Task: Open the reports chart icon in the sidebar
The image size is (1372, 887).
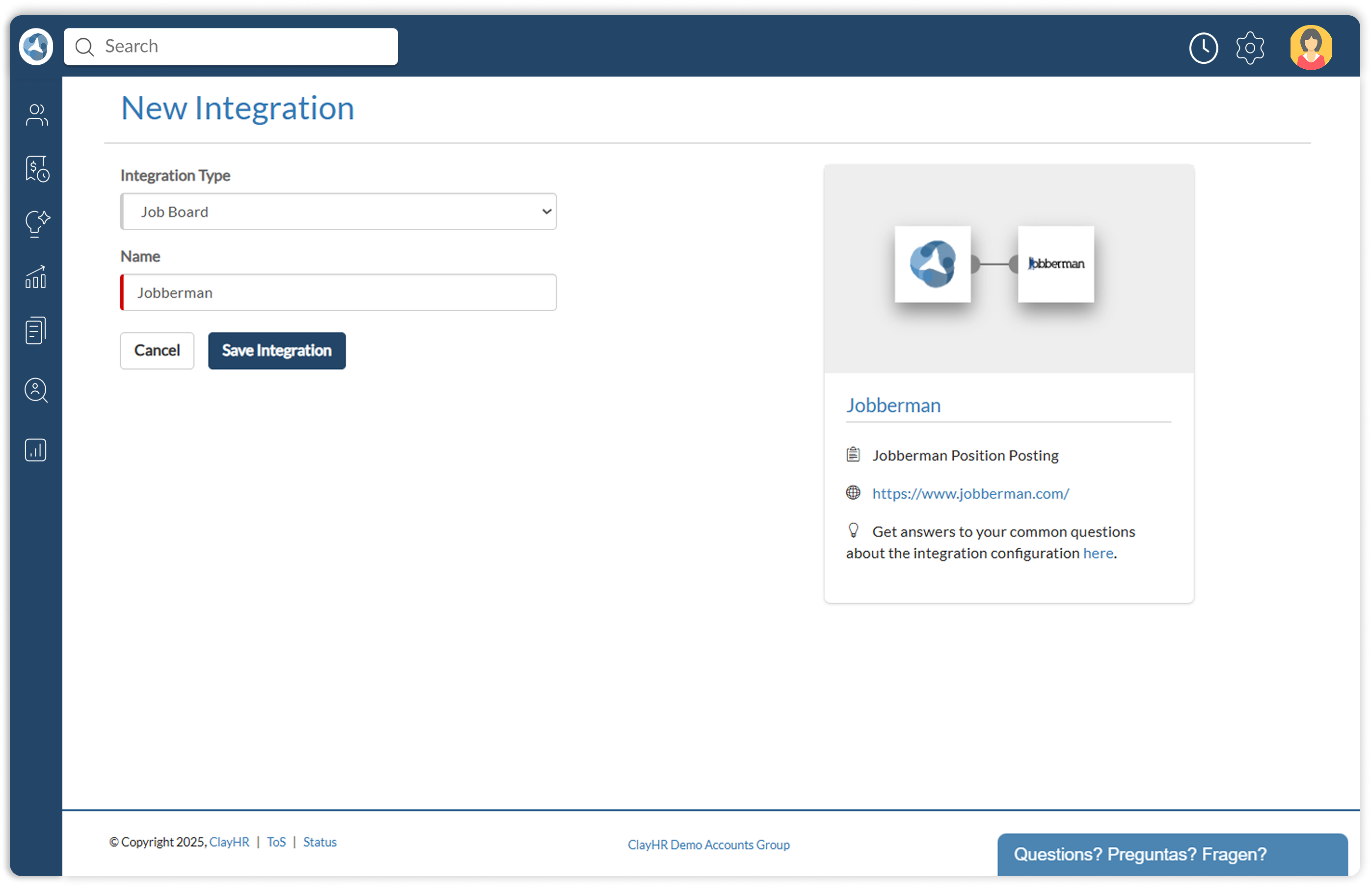Action: (x=36, y=450)
